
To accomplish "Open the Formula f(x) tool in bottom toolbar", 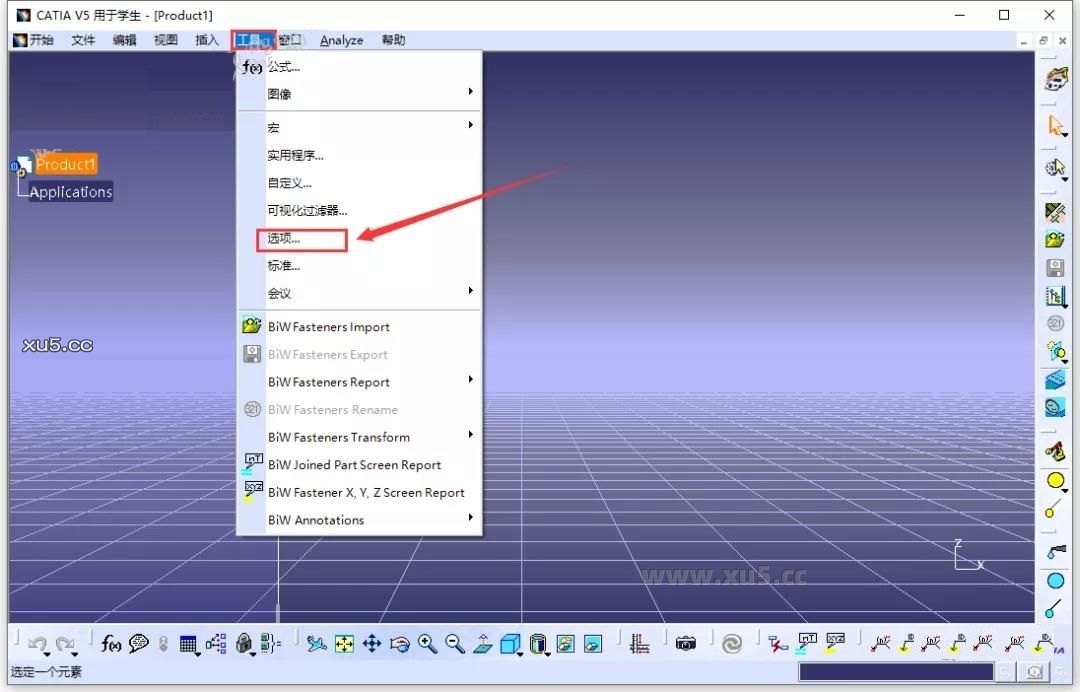I will [112, 643].
